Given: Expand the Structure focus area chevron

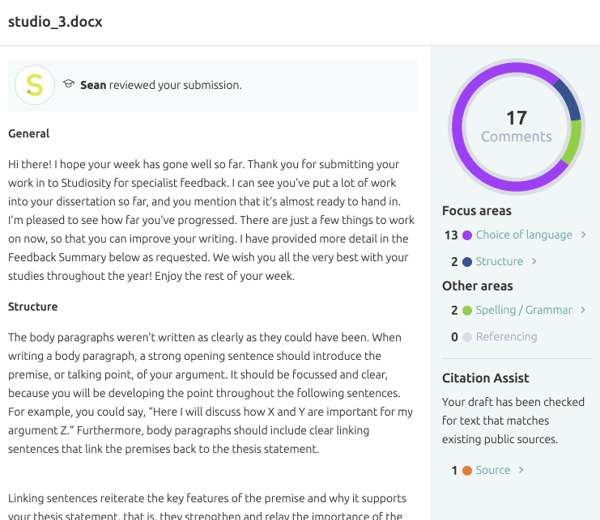Looking at the screenshot, I should (534, 262).
